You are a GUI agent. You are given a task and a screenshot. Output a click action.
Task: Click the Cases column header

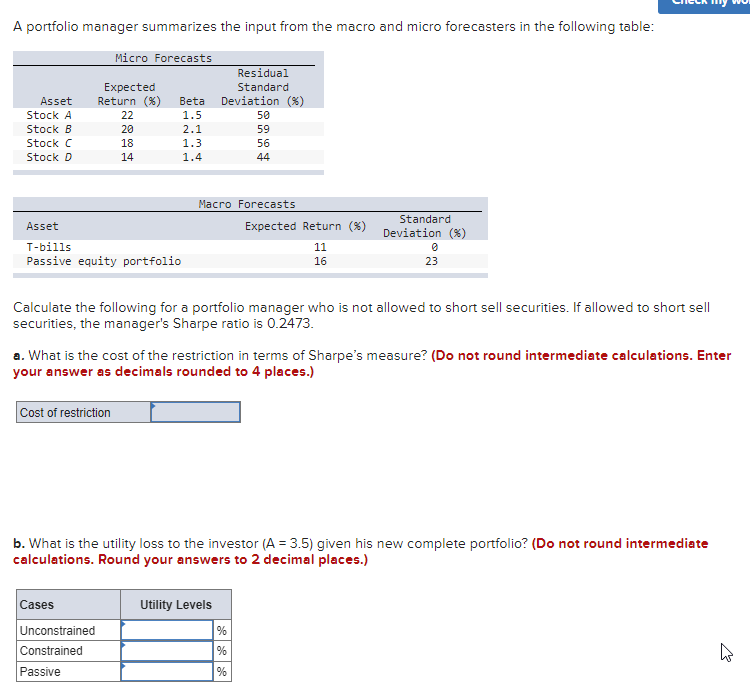point(68,604)
